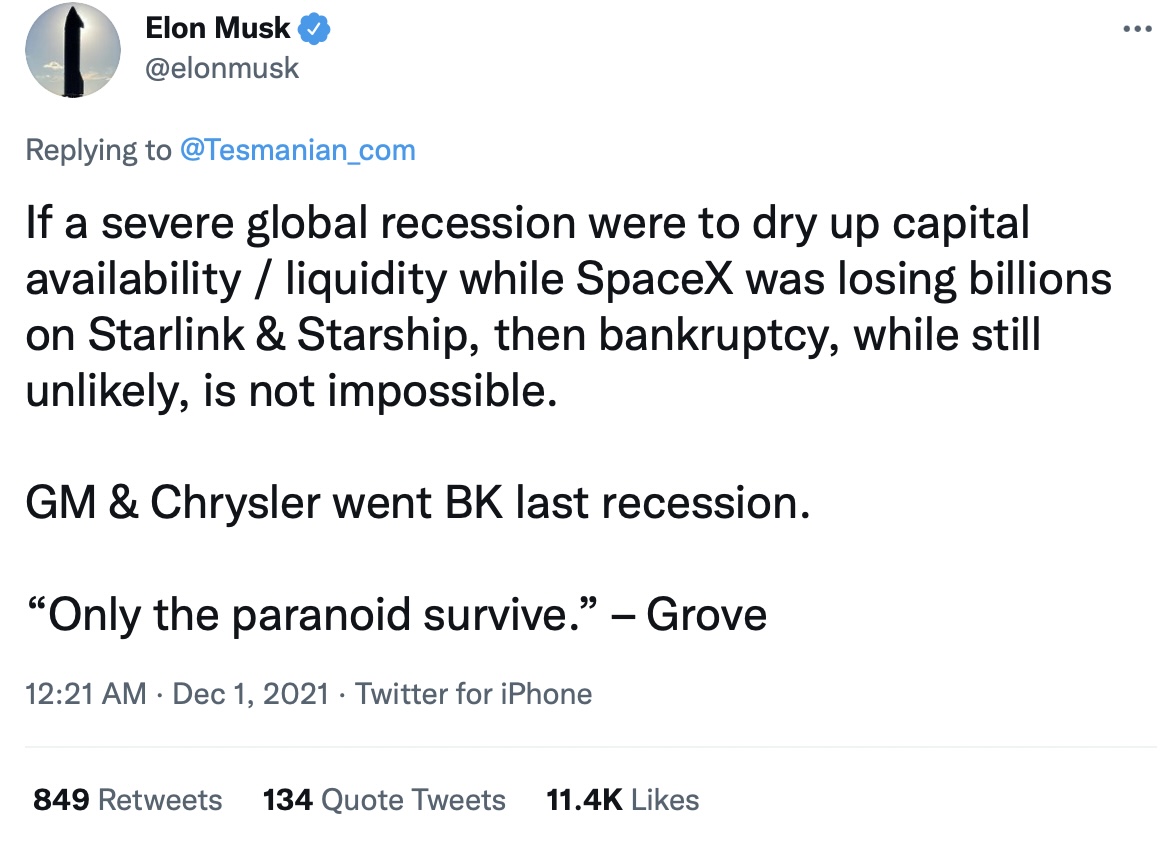Click the Replying to label text
This screenshot has width=1172, height=844.
[99, 150]
